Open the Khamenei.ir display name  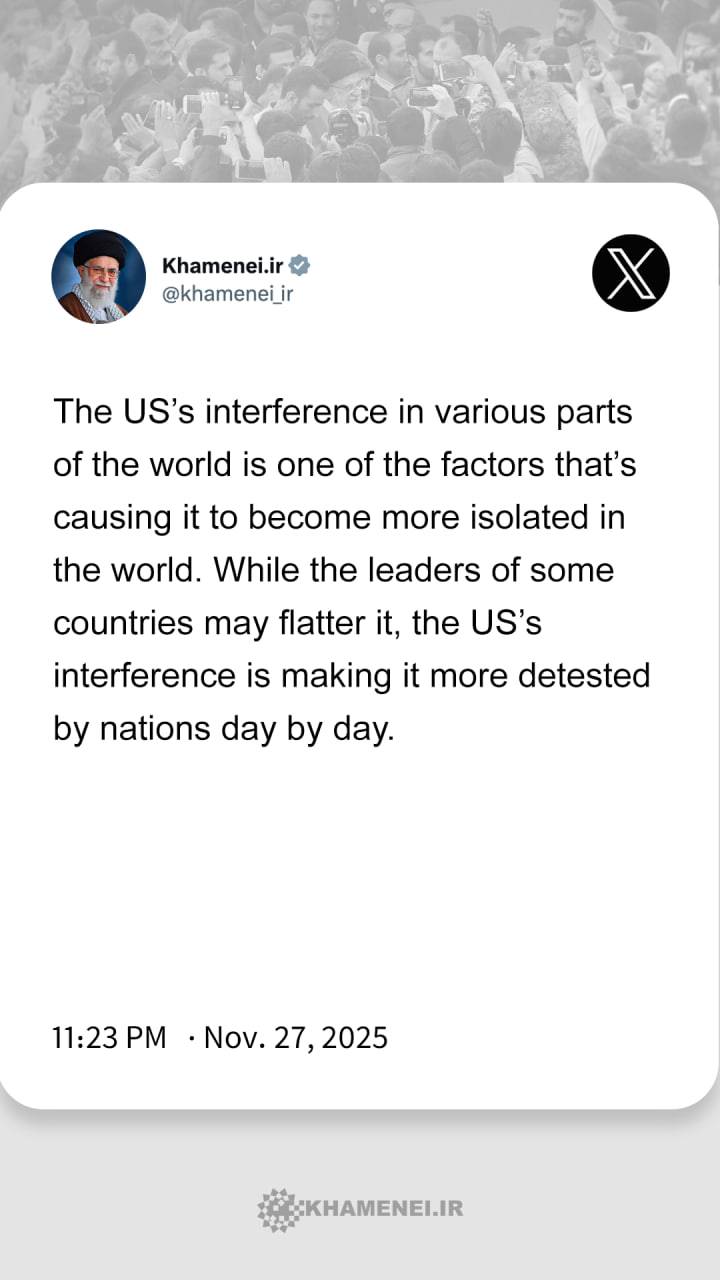click(222, 266)
